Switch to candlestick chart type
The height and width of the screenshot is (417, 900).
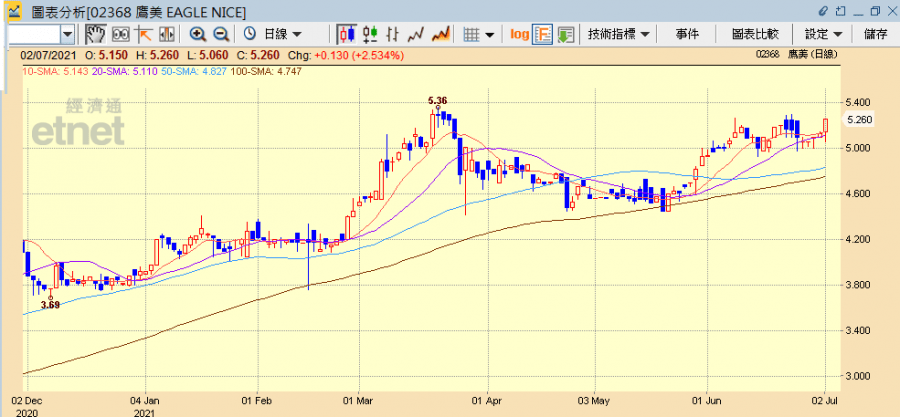coord(345,34)
